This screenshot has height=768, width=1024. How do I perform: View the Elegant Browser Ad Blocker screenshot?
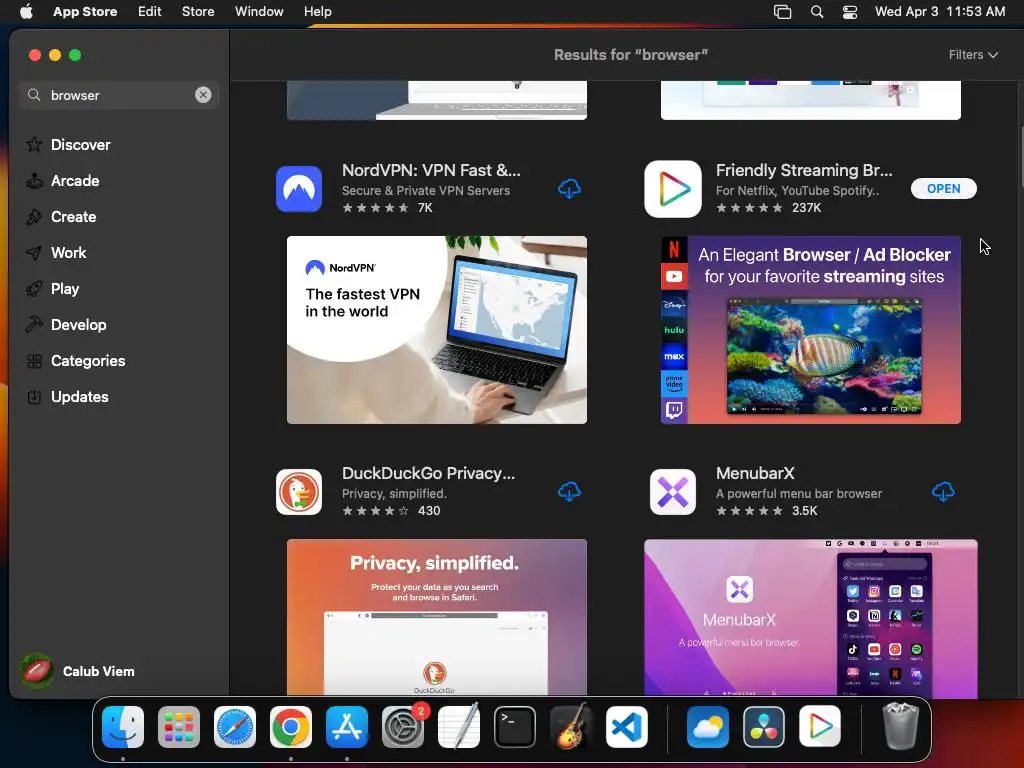tap(810, 330)
